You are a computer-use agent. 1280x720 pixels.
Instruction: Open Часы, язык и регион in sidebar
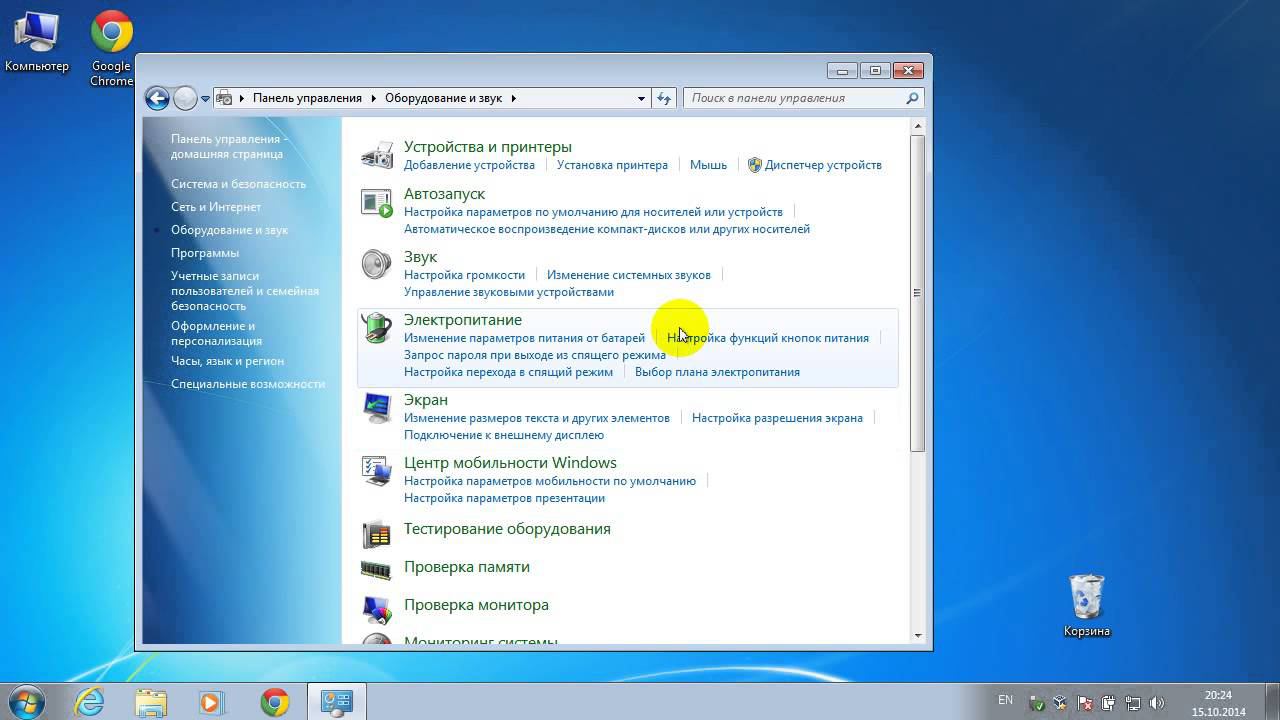(x=227, y=361)
